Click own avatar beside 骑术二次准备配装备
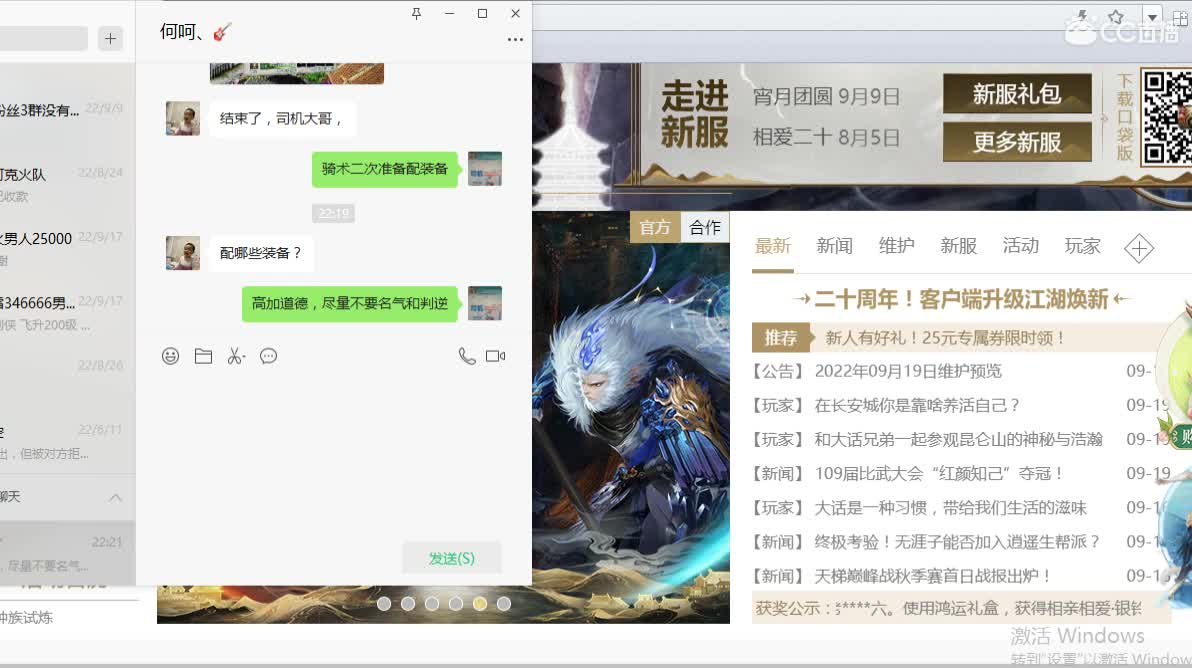The image size is (1192, 668). click(x=485, y=169)
